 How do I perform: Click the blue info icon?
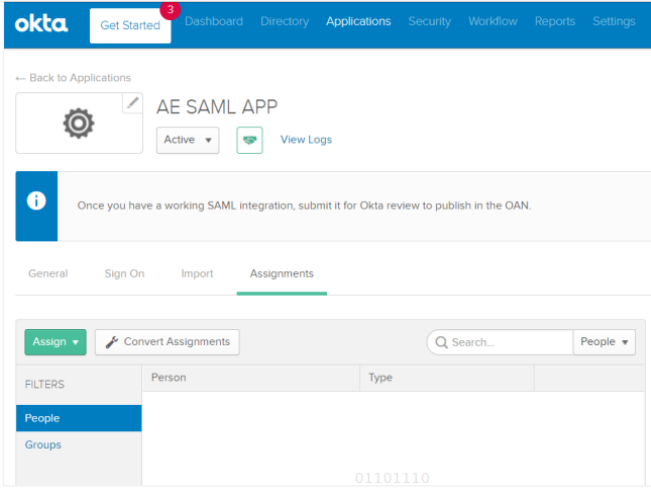(x=37, y=201)
